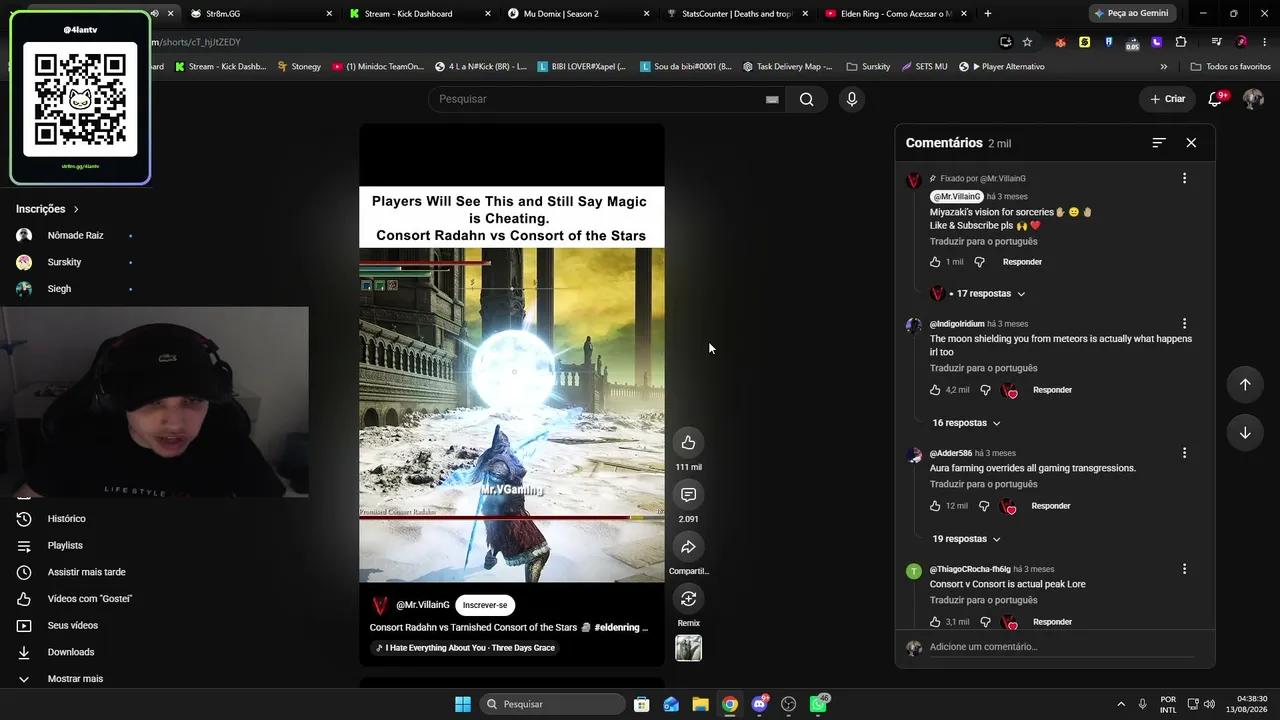
Task: Dislike the pinned Mr.VillainG comment
Action: [979, 262]
